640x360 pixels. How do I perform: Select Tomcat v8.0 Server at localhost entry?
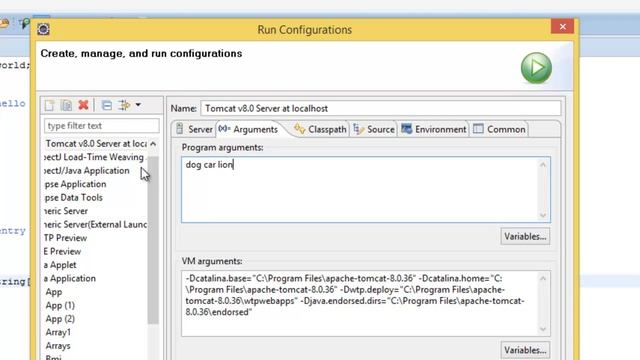point(96,144)
